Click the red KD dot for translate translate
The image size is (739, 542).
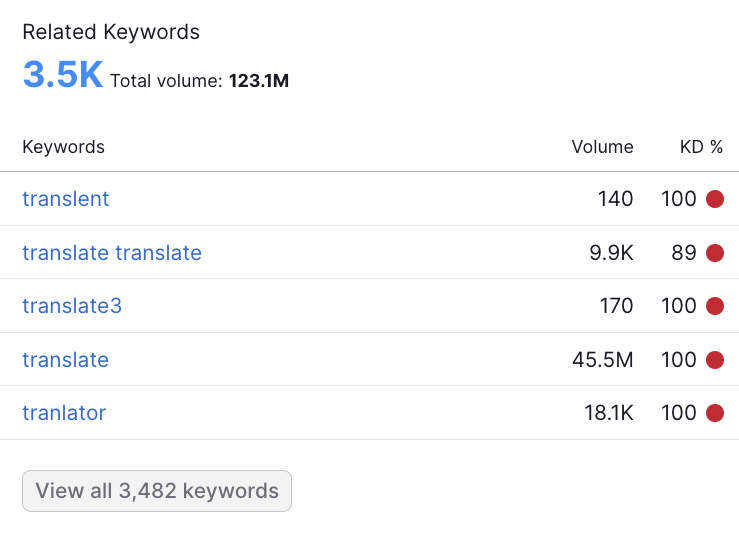click(x=714, y=253)
